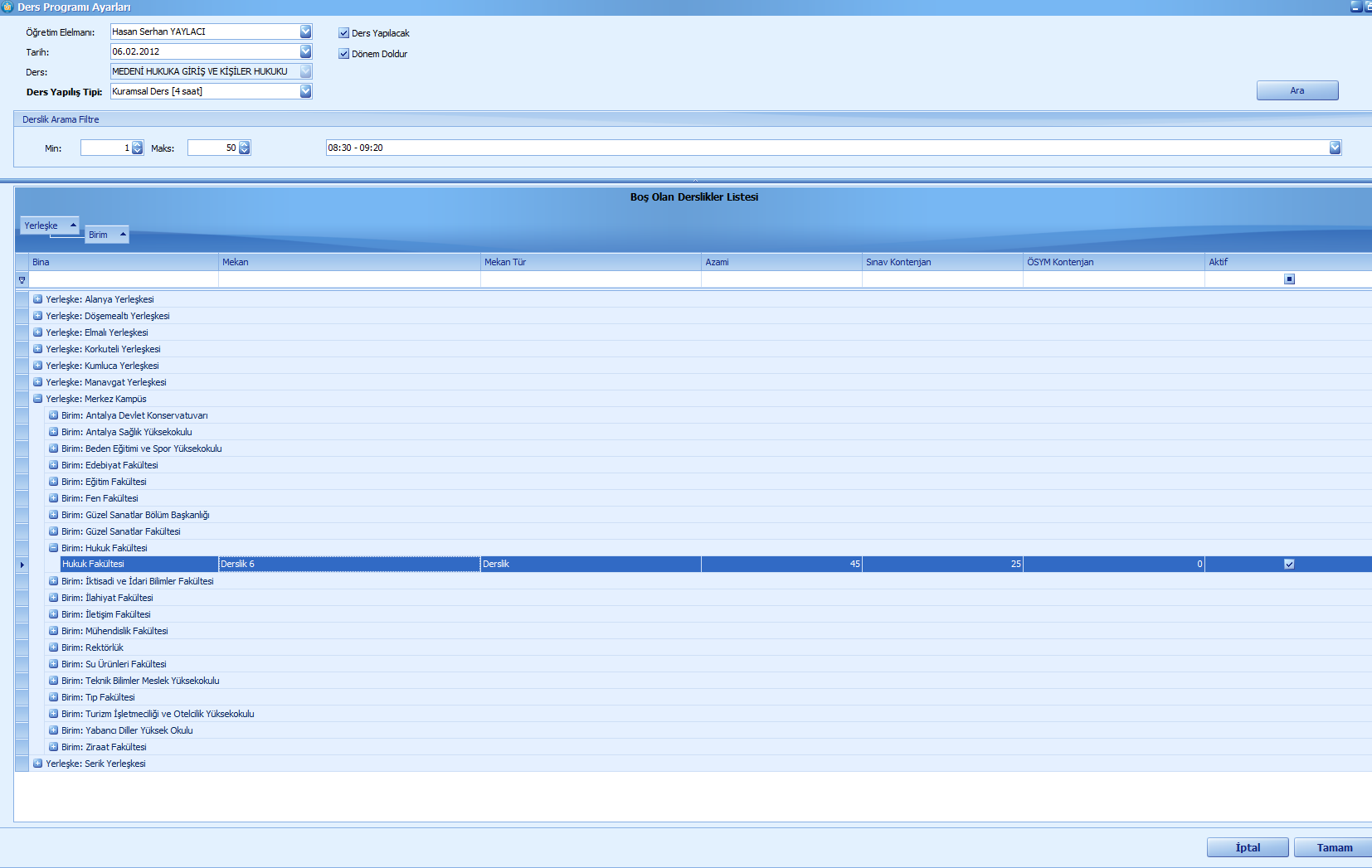Image resolution: width=1372 pixels, height=868 pixels.
Task: Expand Güzel Sanatlar Fakültesi unit
Action: tap(53, 531)
